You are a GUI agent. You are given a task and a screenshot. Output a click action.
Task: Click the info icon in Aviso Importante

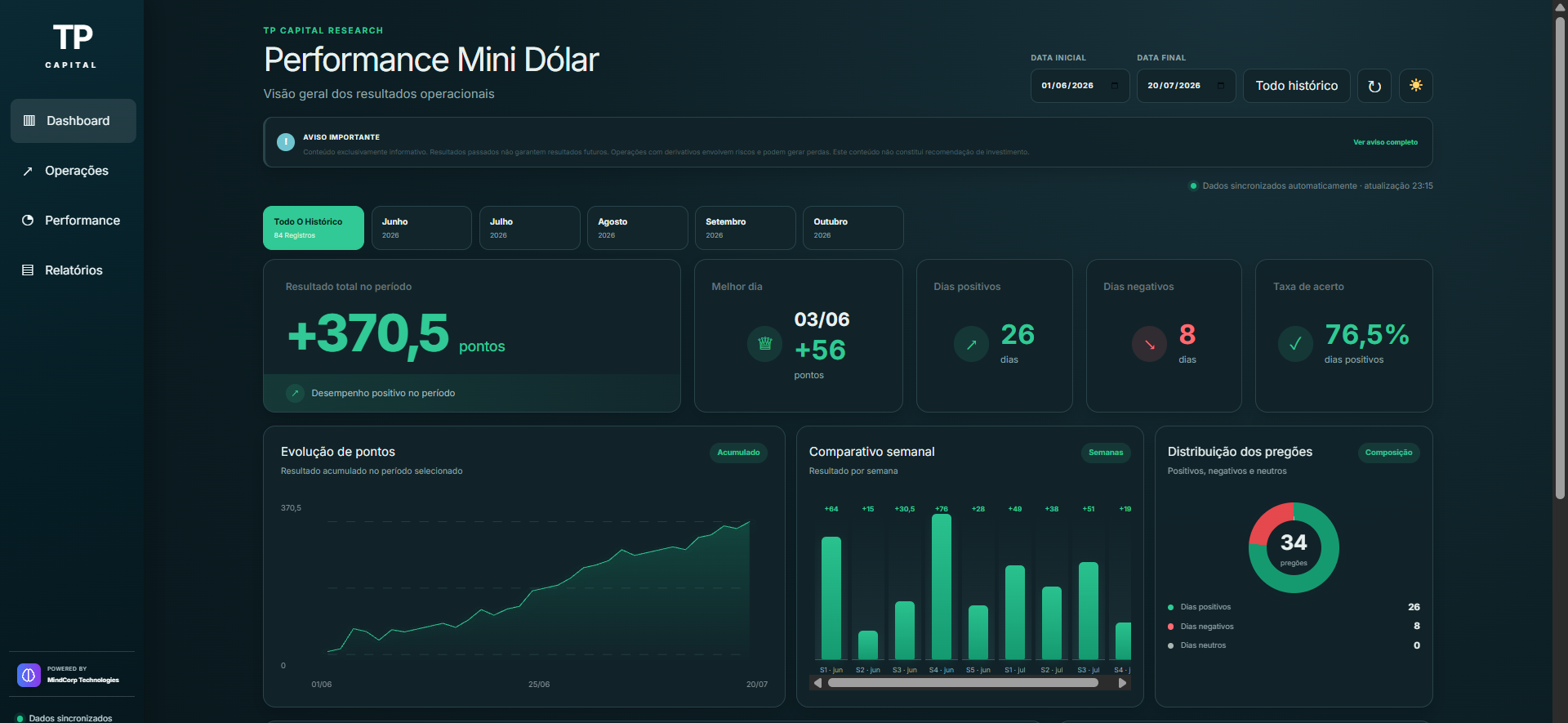coord(286,142)
